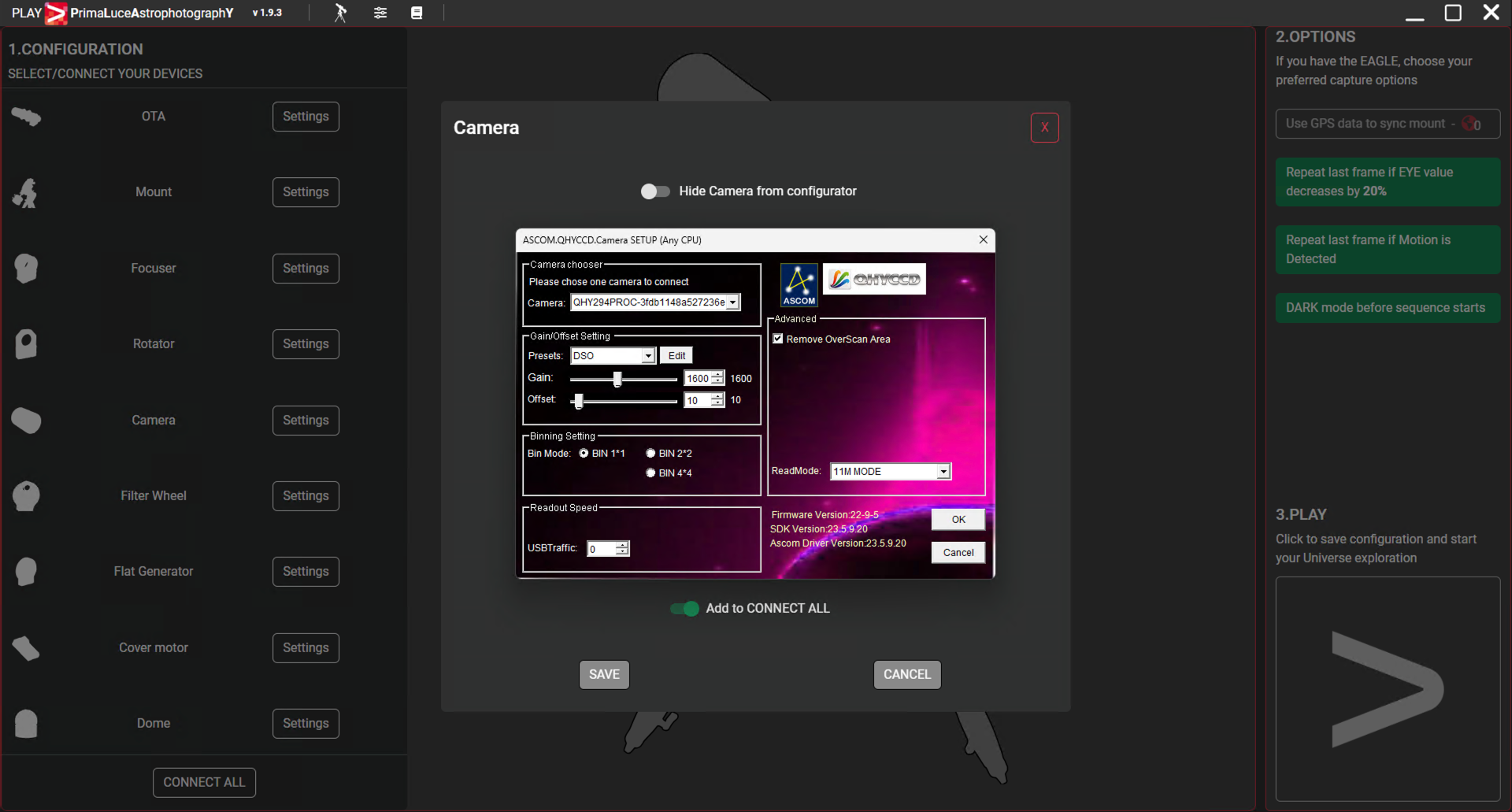This screenshot has width=1512, height=812.
Task: Click the Flat Generator device icon
Action: pyautogui.click(x=26, y=572)
